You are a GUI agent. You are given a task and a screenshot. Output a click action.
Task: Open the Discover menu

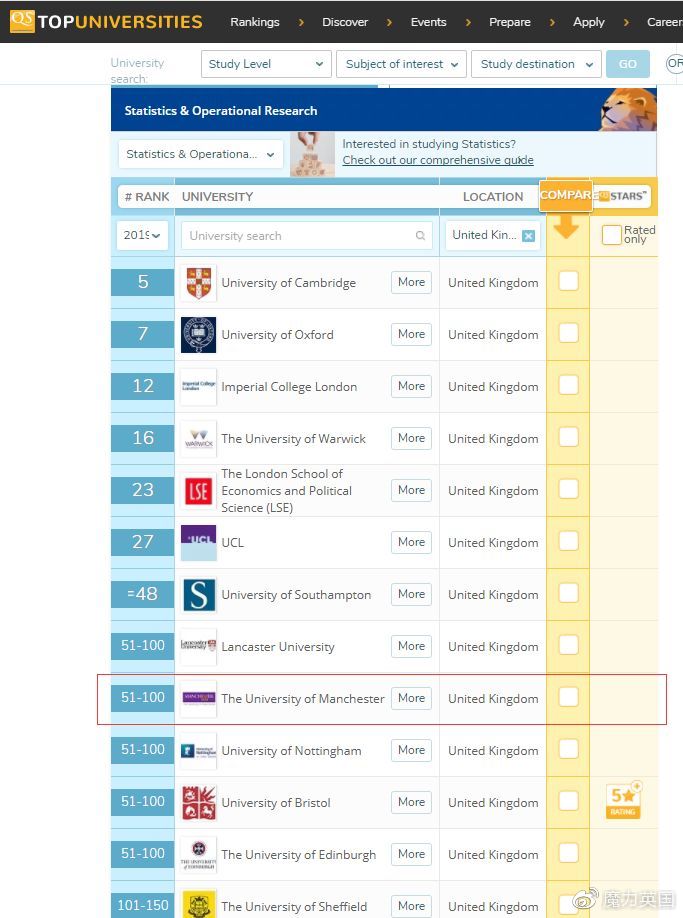point(345,22)
